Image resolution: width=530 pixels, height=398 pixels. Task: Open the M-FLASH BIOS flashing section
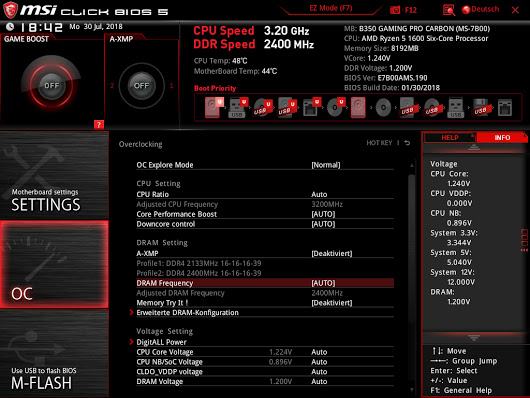tap(54, 354)
